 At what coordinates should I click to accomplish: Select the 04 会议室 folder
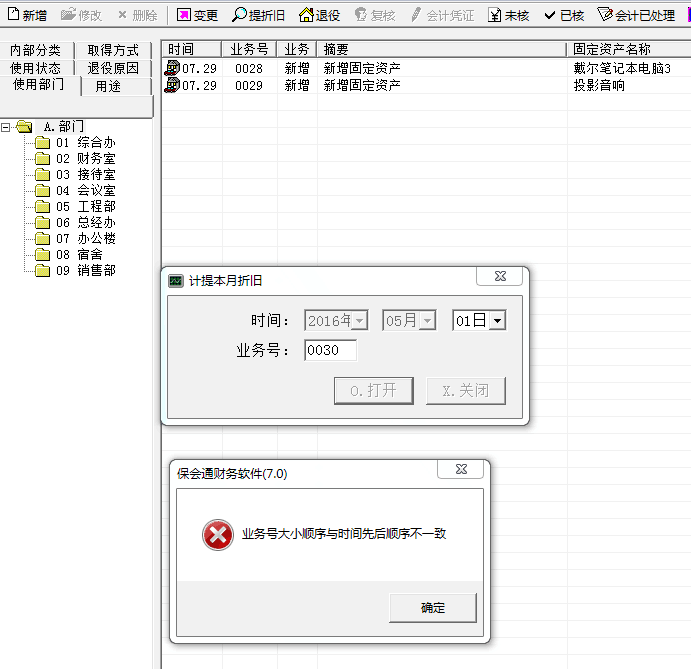(x=76, y=190)
